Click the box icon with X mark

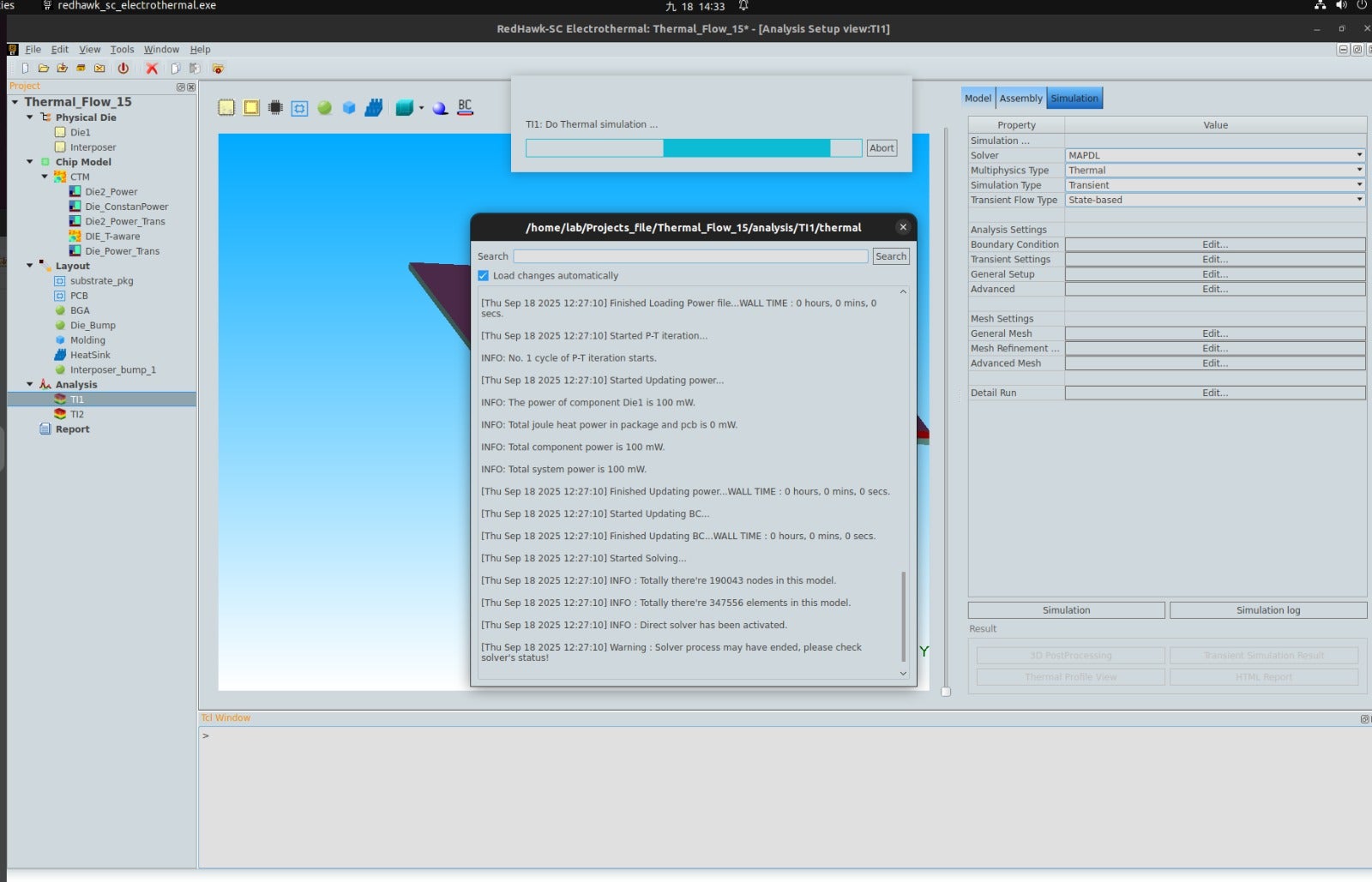coord(99,69)
